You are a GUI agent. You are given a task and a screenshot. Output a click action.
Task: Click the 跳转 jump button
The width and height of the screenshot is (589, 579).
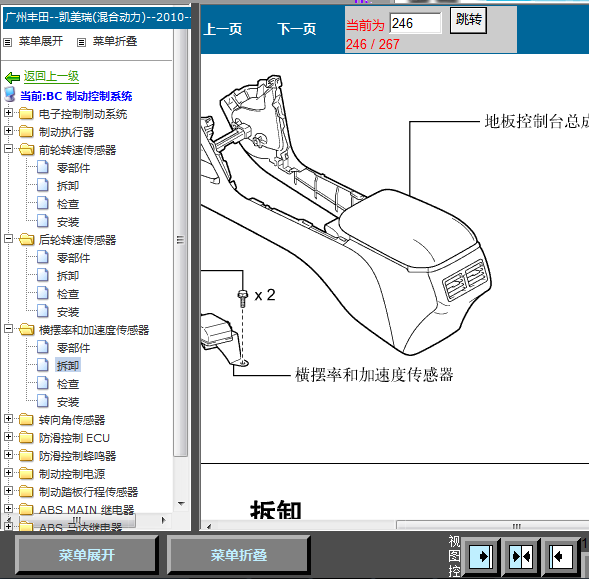click(468, 20)
